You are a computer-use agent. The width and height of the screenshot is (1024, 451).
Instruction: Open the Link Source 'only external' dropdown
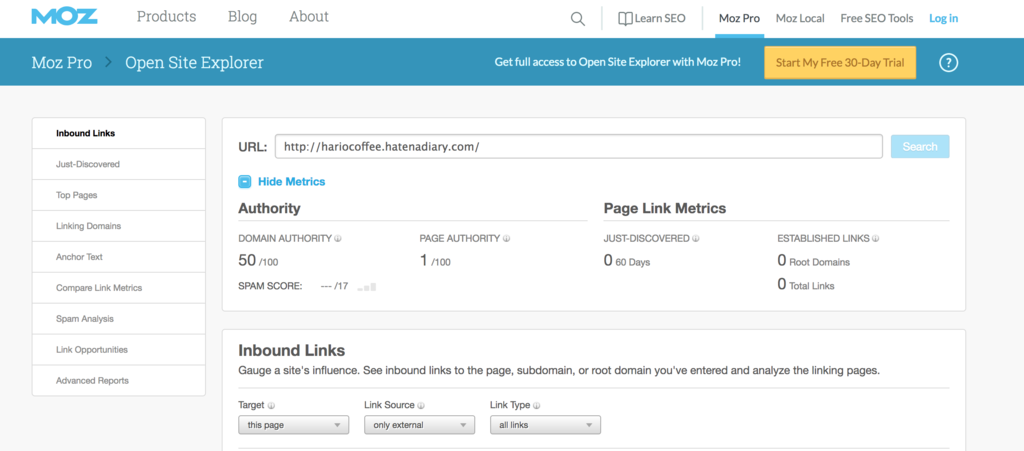(x=419, y=425)
